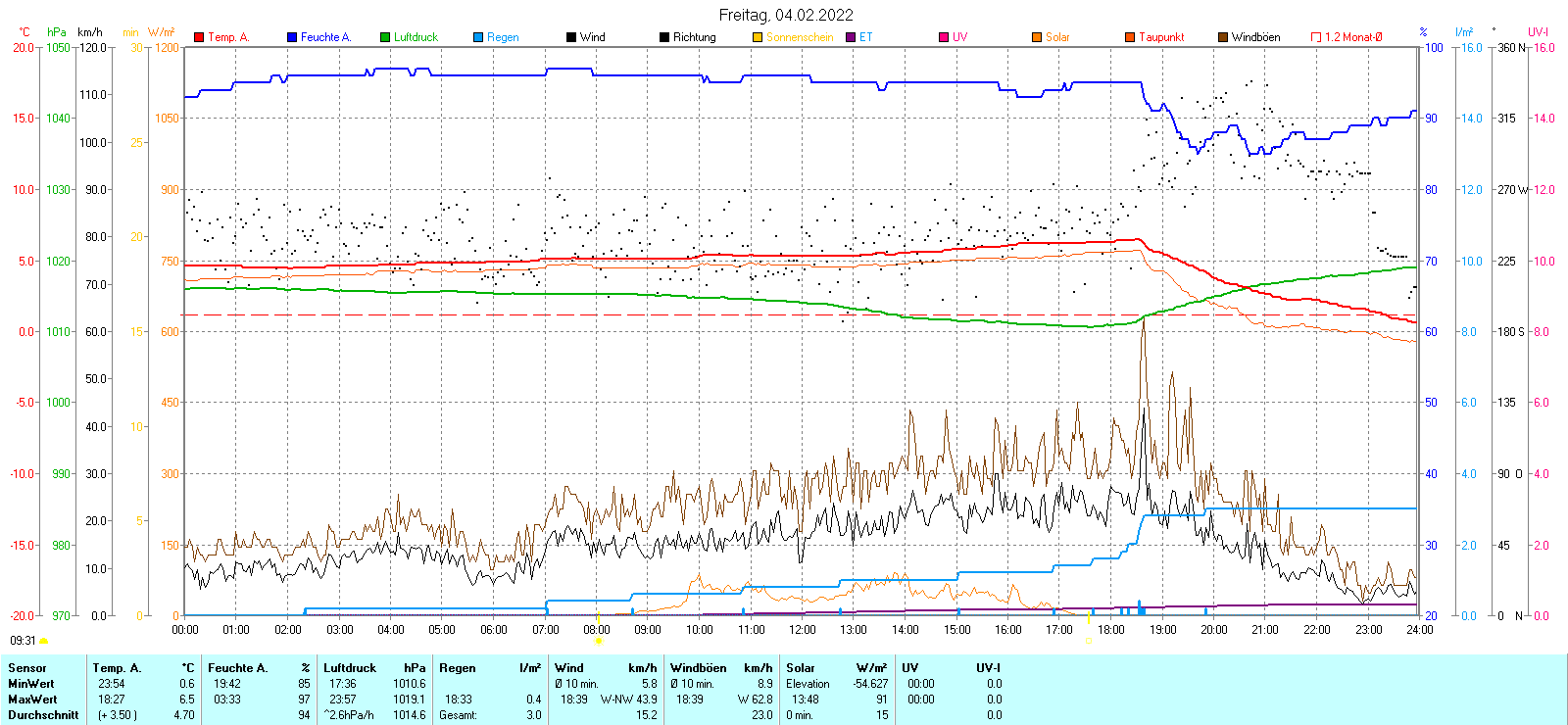Image resolution: width=1568 pixels, height=725 pixels.
Task: Click the yellow sunset marker before 18:00
Action: [x=1088, y=641]
